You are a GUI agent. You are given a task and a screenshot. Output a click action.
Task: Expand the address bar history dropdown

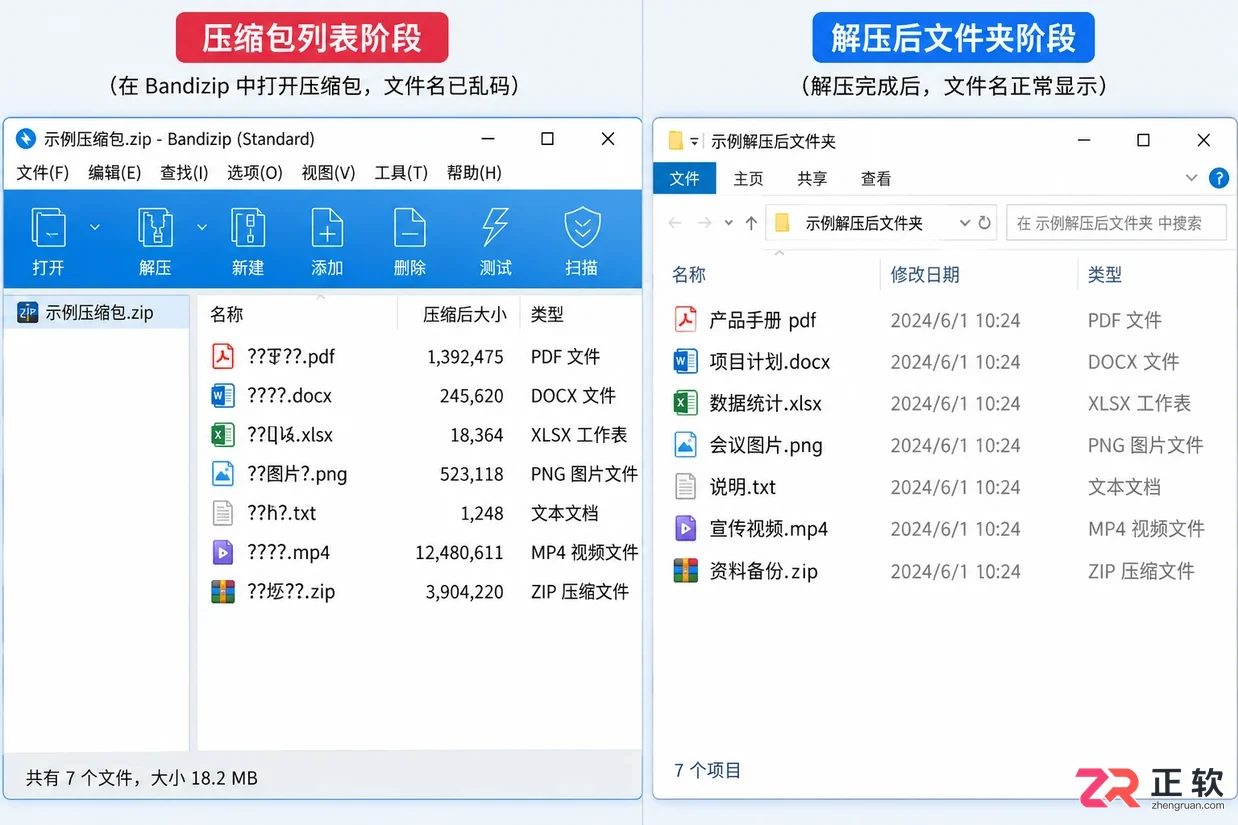coord(965,223)
